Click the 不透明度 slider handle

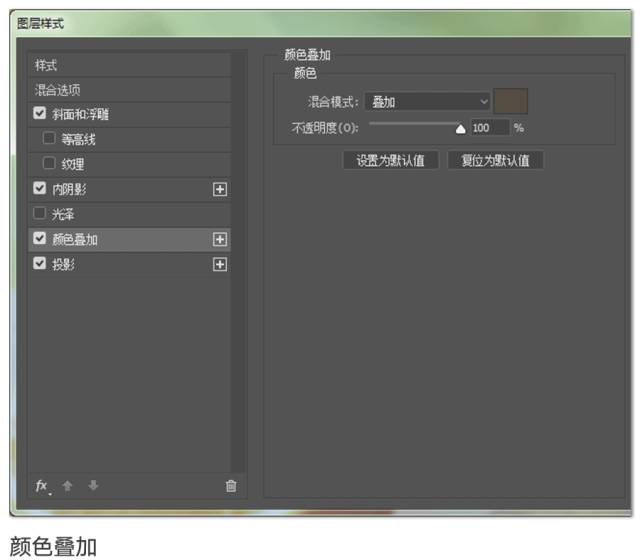point(460,129)
